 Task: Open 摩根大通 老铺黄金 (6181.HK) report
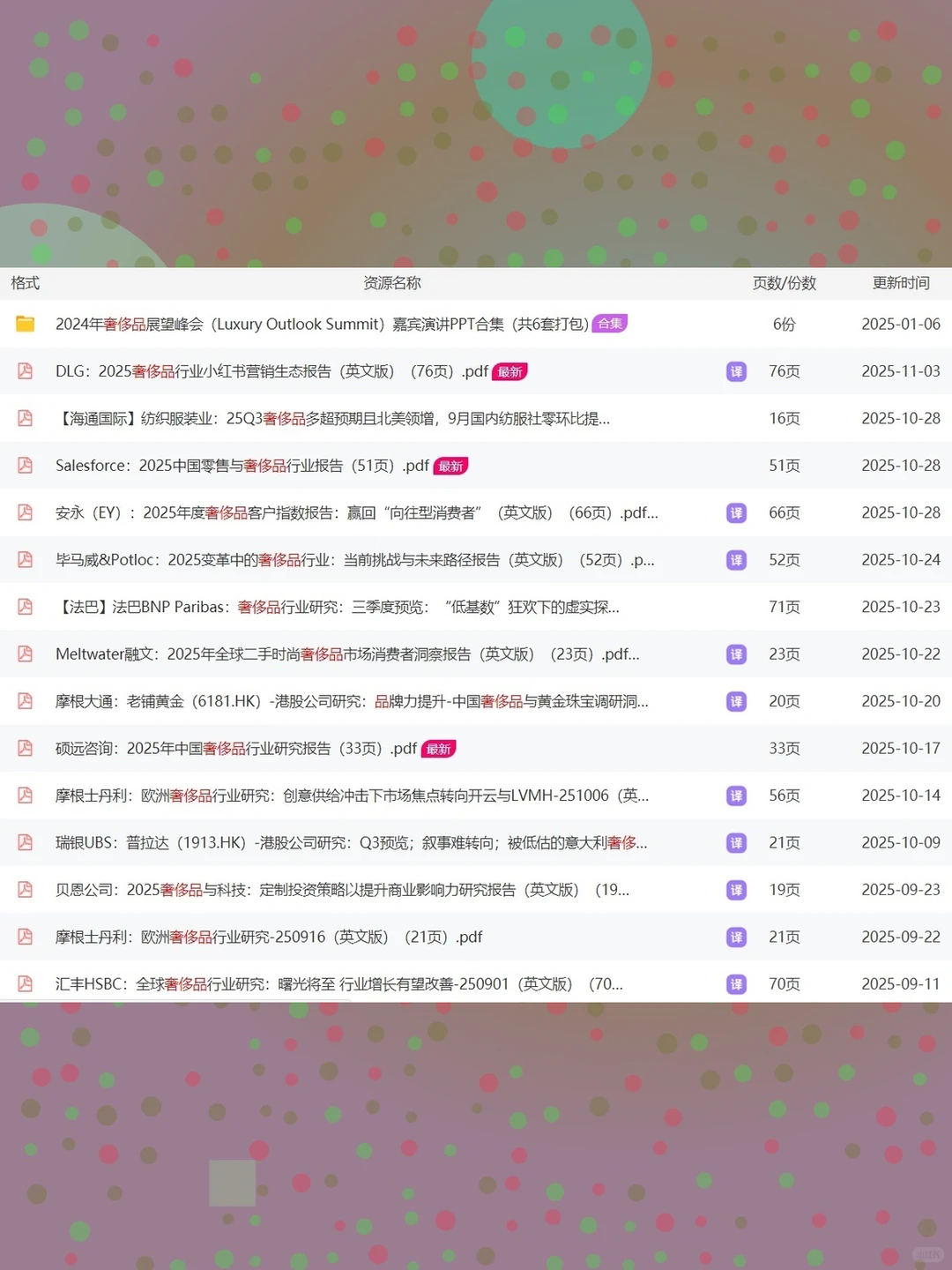coord(352,701)
